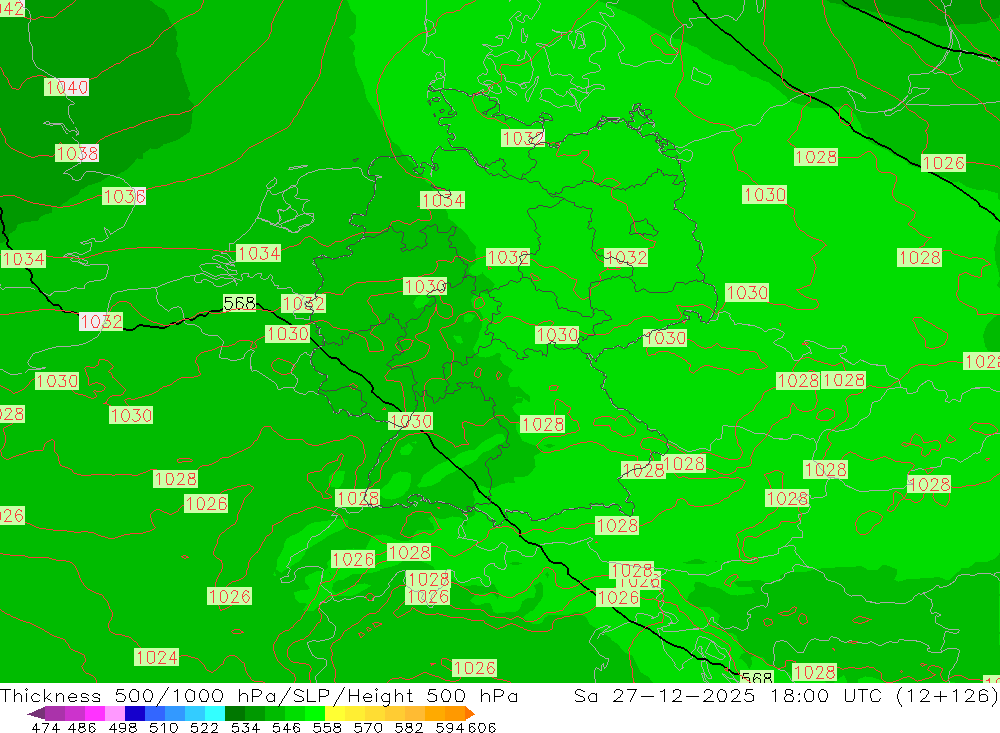This screenshot has height=733, width=1000.
Task: Click the 1036 pressure label
Action: 124,196
